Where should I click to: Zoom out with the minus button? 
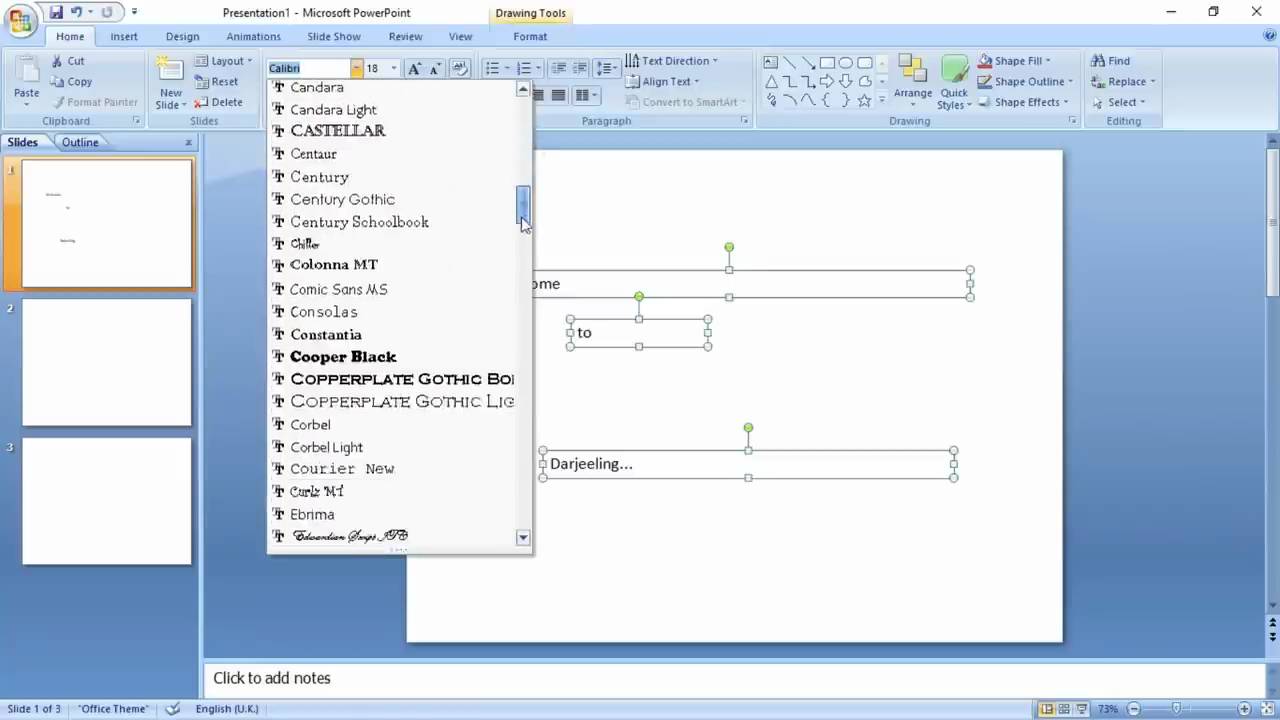1133,709
